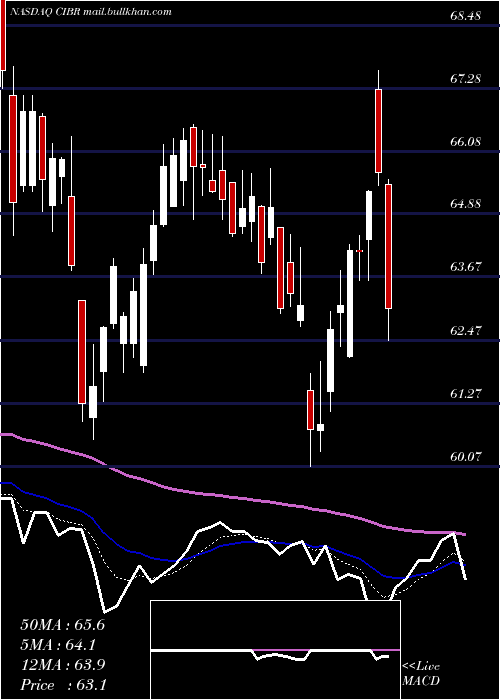The width and height of the screenshot is (500, 700).
Task: Select the 64.88 price axis label
Action: 465,204
